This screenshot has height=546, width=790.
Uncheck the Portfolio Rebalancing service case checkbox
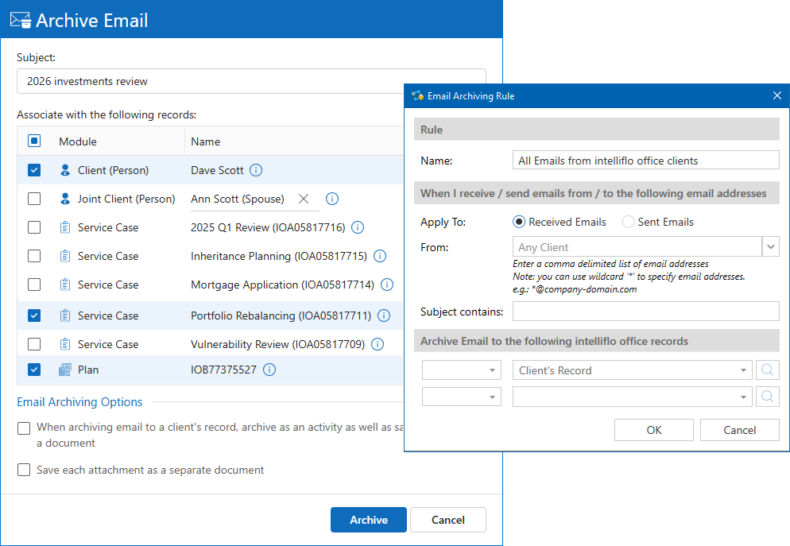coord(34,316)
